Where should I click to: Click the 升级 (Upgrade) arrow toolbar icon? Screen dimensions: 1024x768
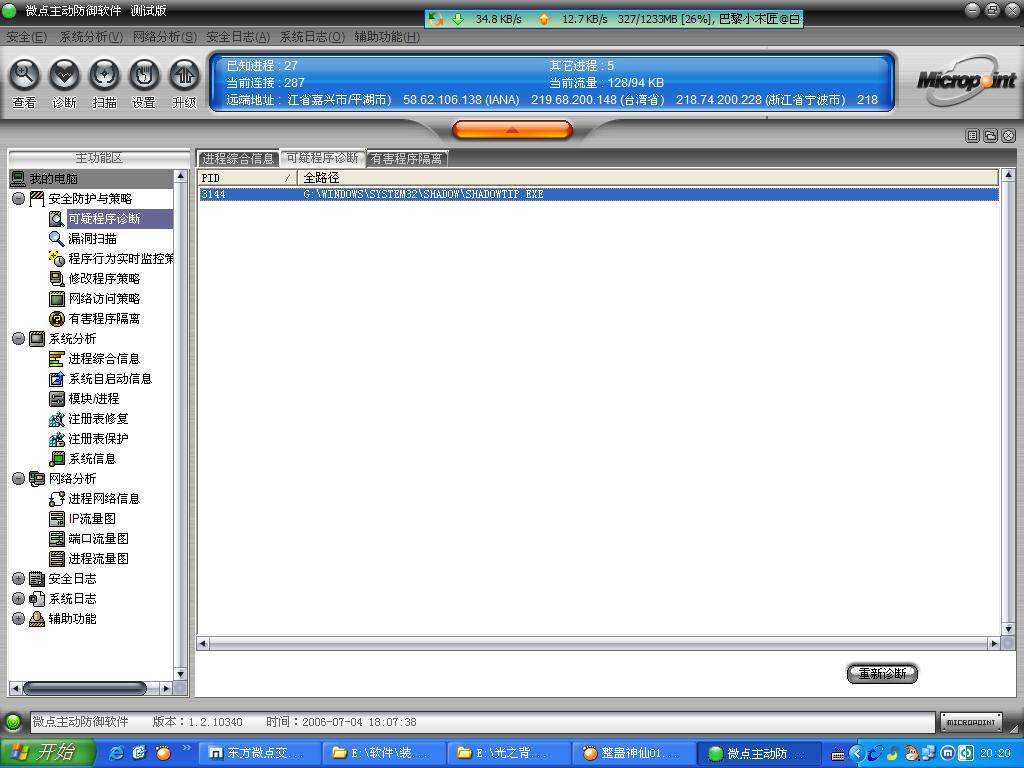(184, 75)
